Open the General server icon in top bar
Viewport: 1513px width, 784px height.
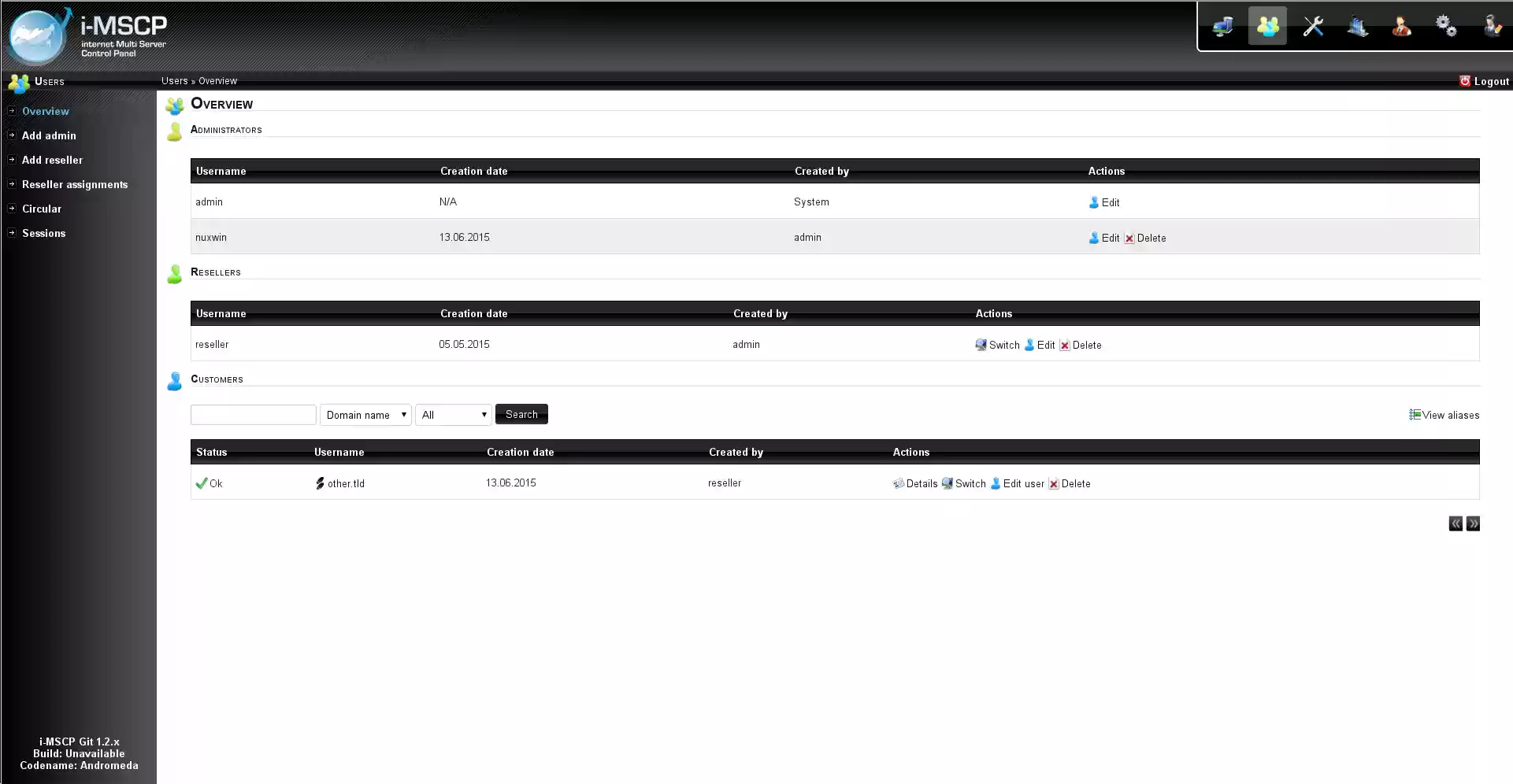pos(1222,27)
